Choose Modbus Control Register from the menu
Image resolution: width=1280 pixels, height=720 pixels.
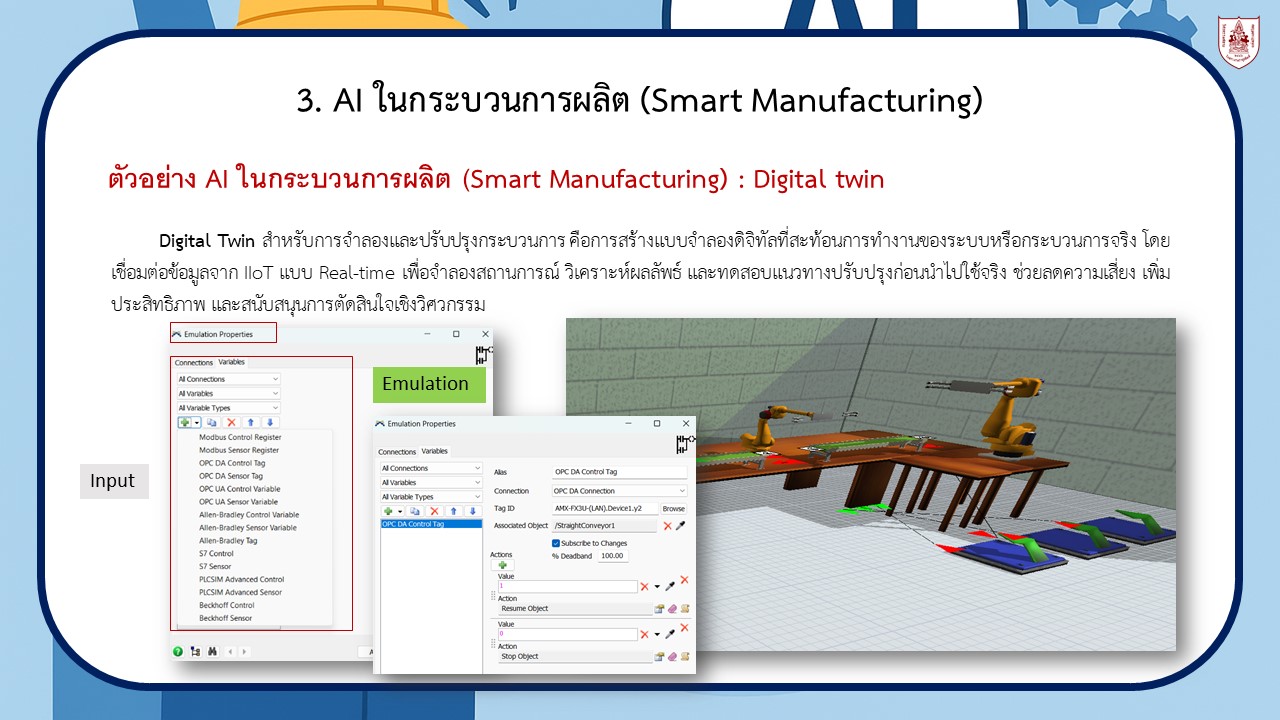point(240,437)
